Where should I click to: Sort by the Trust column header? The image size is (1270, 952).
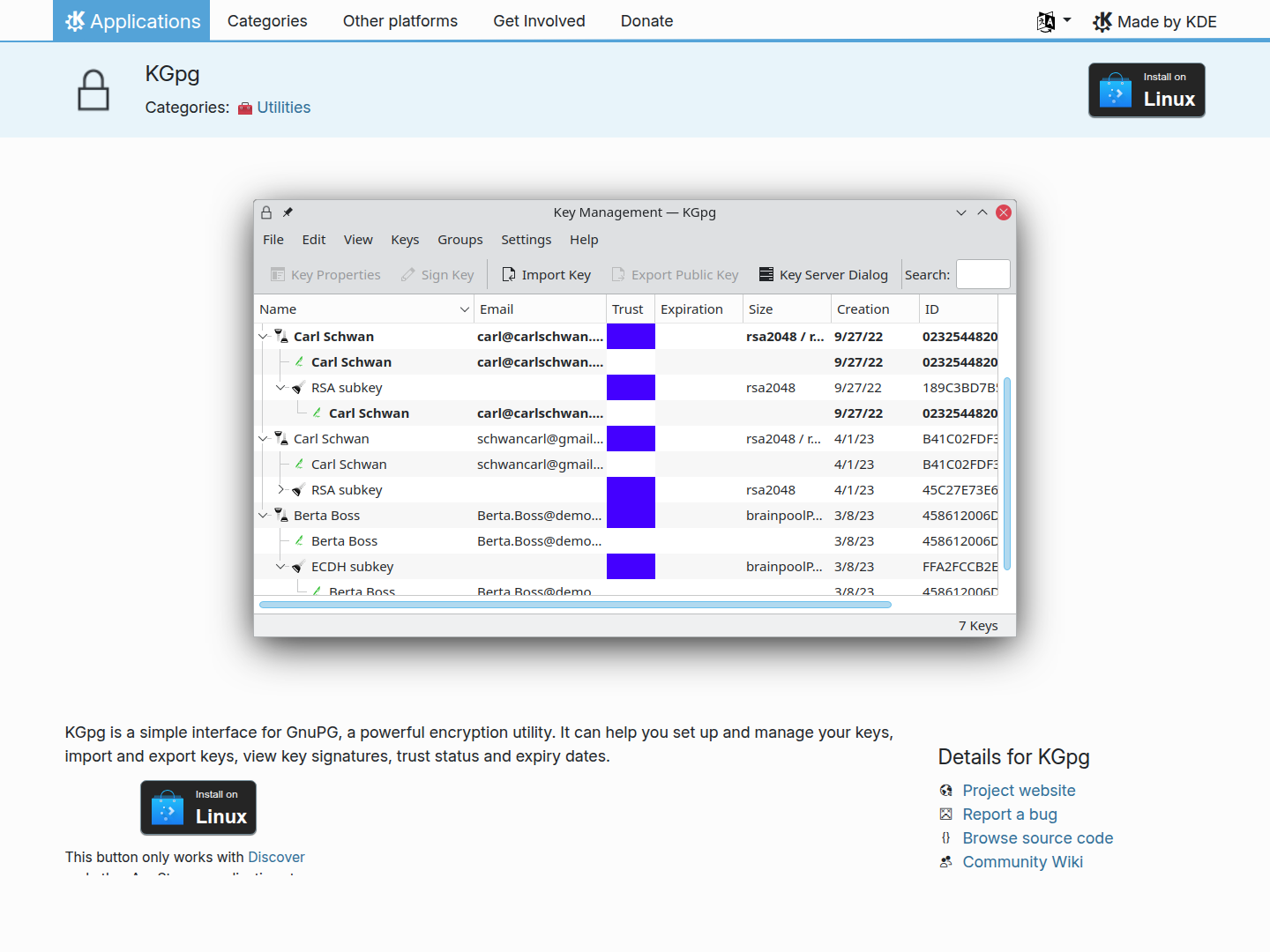[631, 309]
